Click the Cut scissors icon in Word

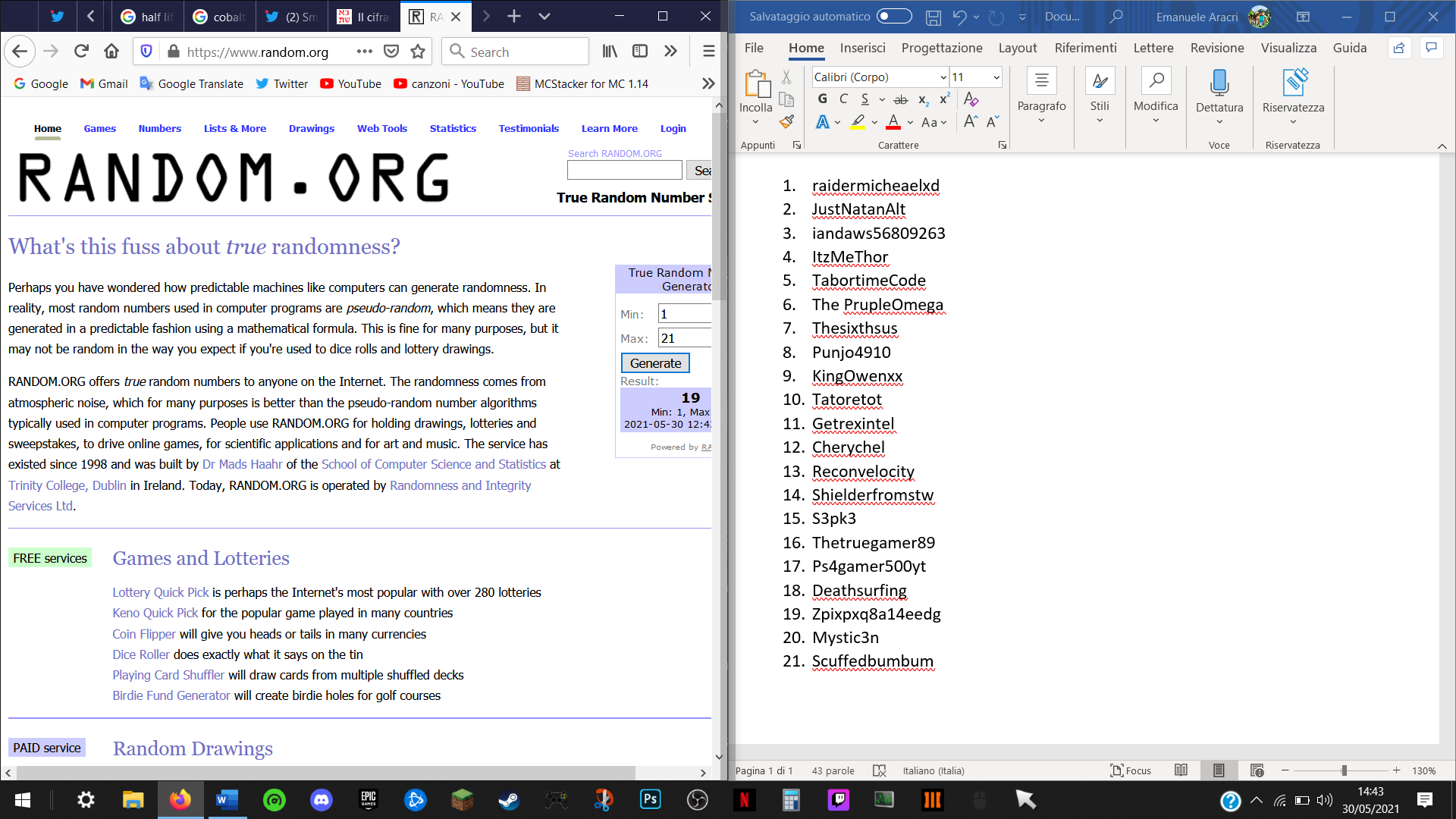pos(786,77)
